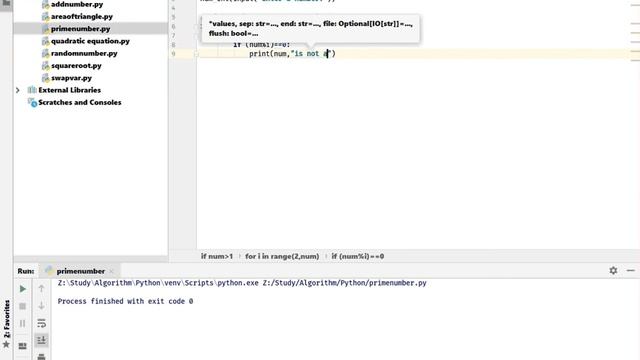This screenshot has height=360, width=640.
Task: Click 'Process finished with exit code 0' text
Action: pos(125,301)
